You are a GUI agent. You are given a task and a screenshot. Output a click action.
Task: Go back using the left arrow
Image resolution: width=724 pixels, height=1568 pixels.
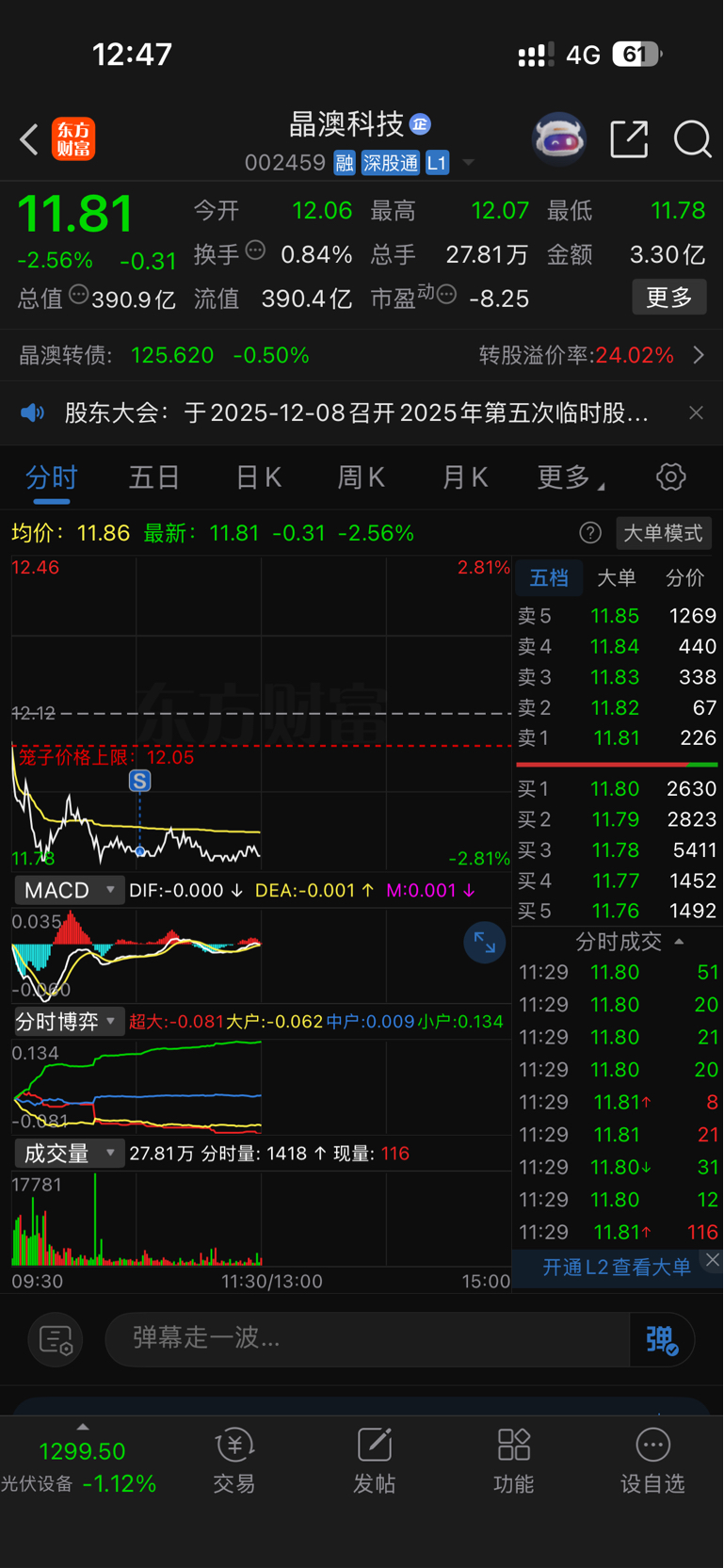[x=29, y=139]
